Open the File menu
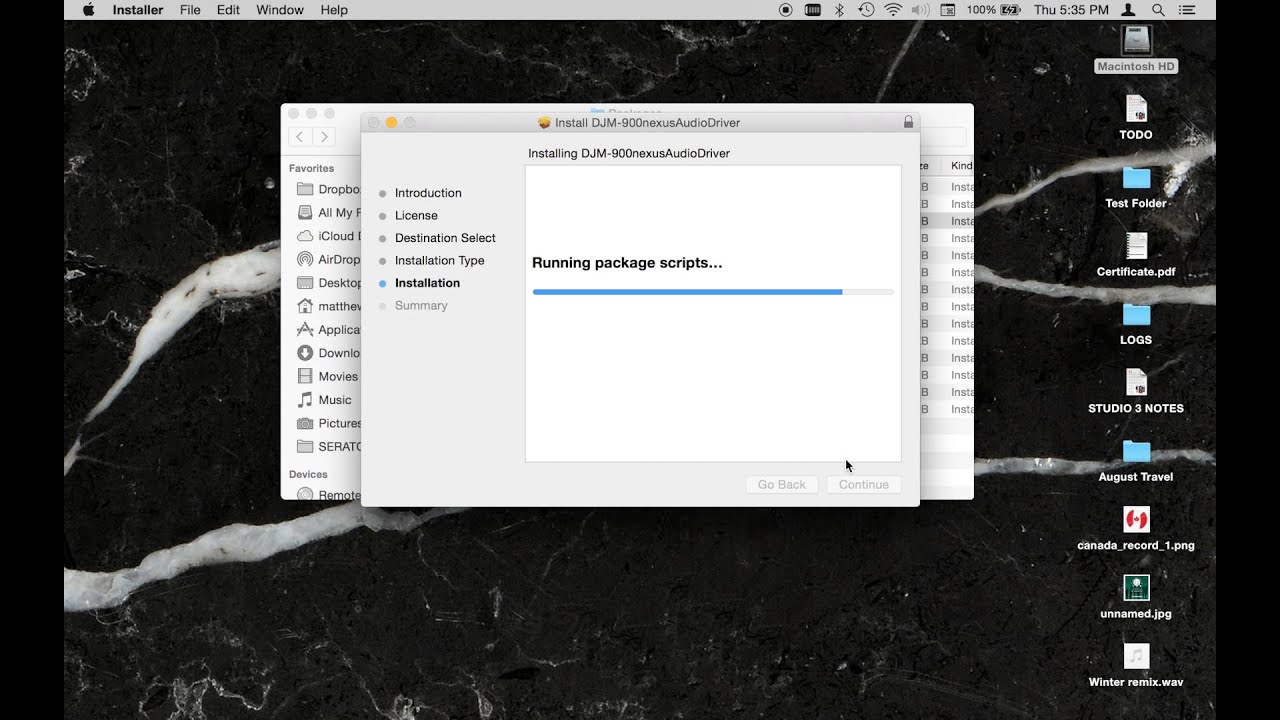Image resolution: width=1280 pixels, height=720 pixels. 190,10
